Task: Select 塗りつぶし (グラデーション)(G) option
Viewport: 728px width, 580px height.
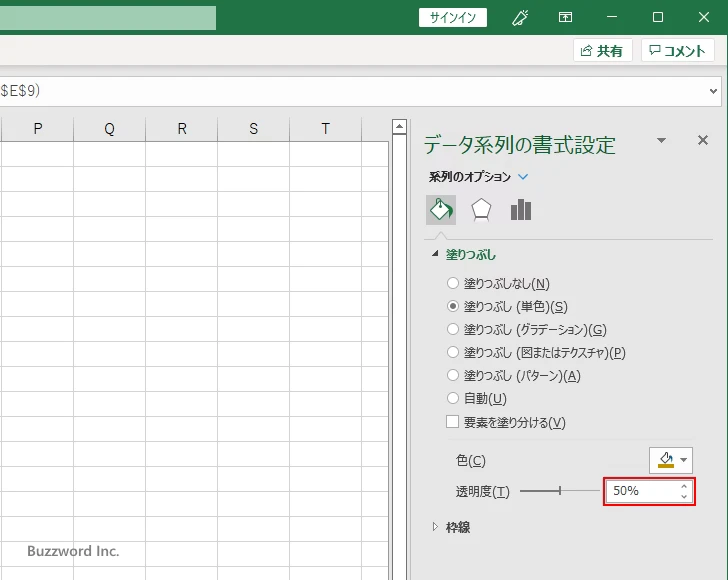Action: click(x=453, y=329)
